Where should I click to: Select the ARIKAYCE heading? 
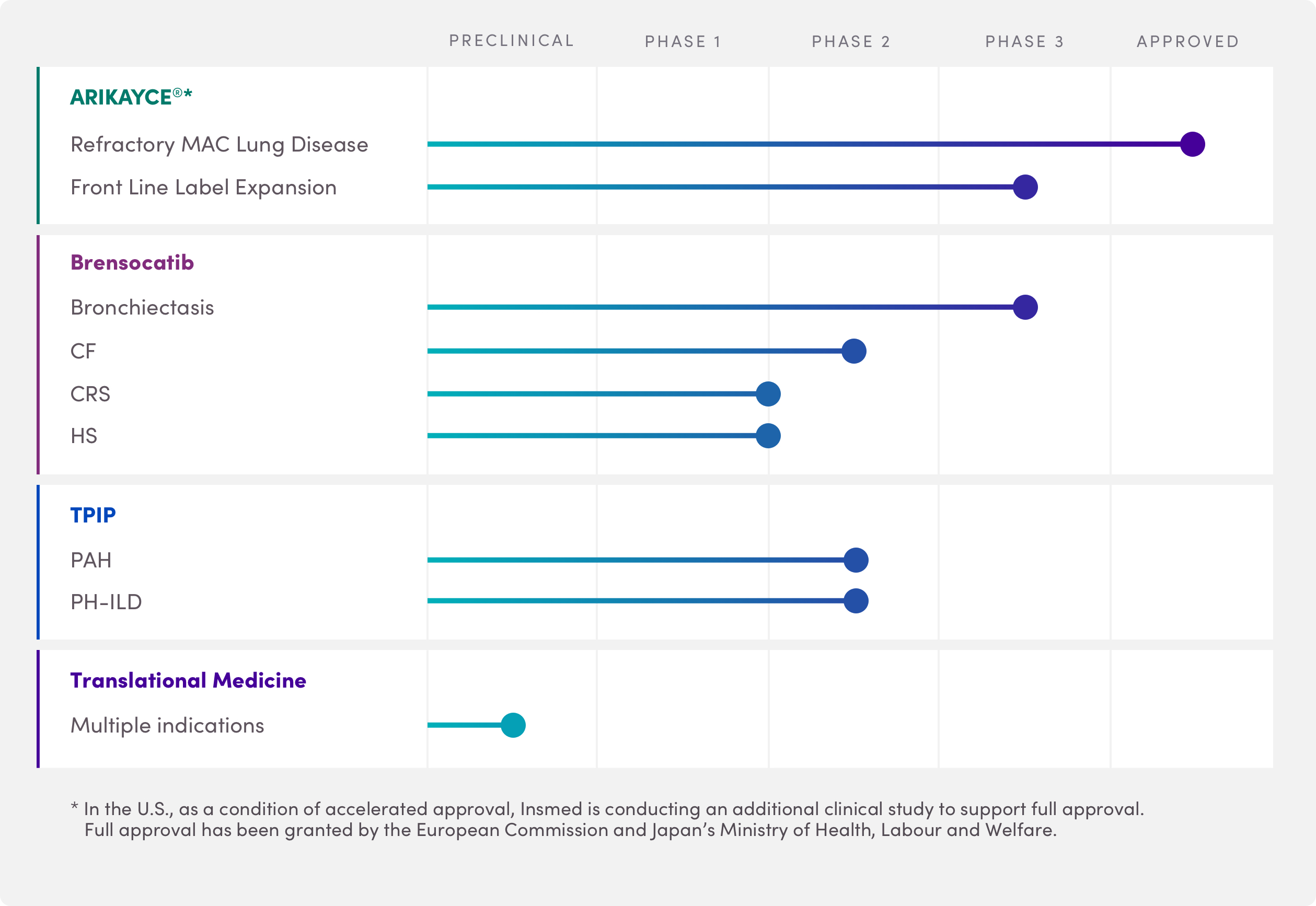[x=131, y=97]
